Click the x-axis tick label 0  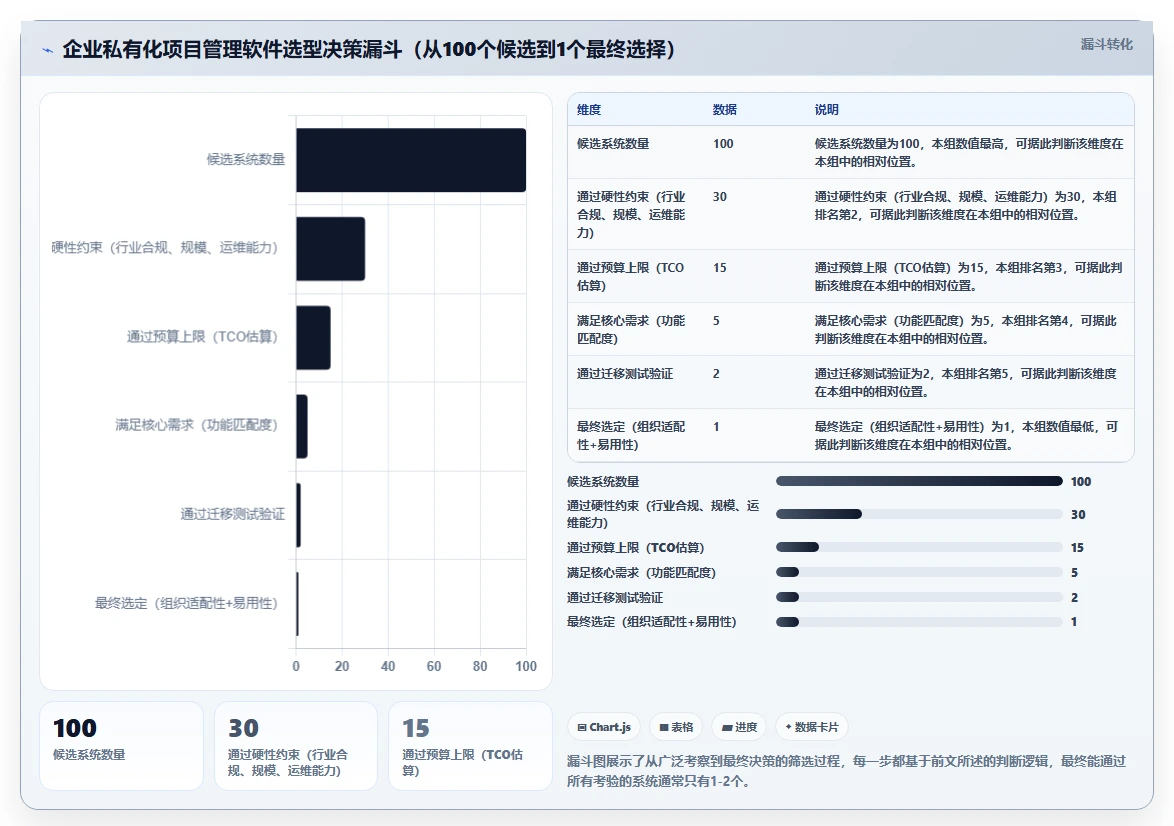(x=296, y=666)
